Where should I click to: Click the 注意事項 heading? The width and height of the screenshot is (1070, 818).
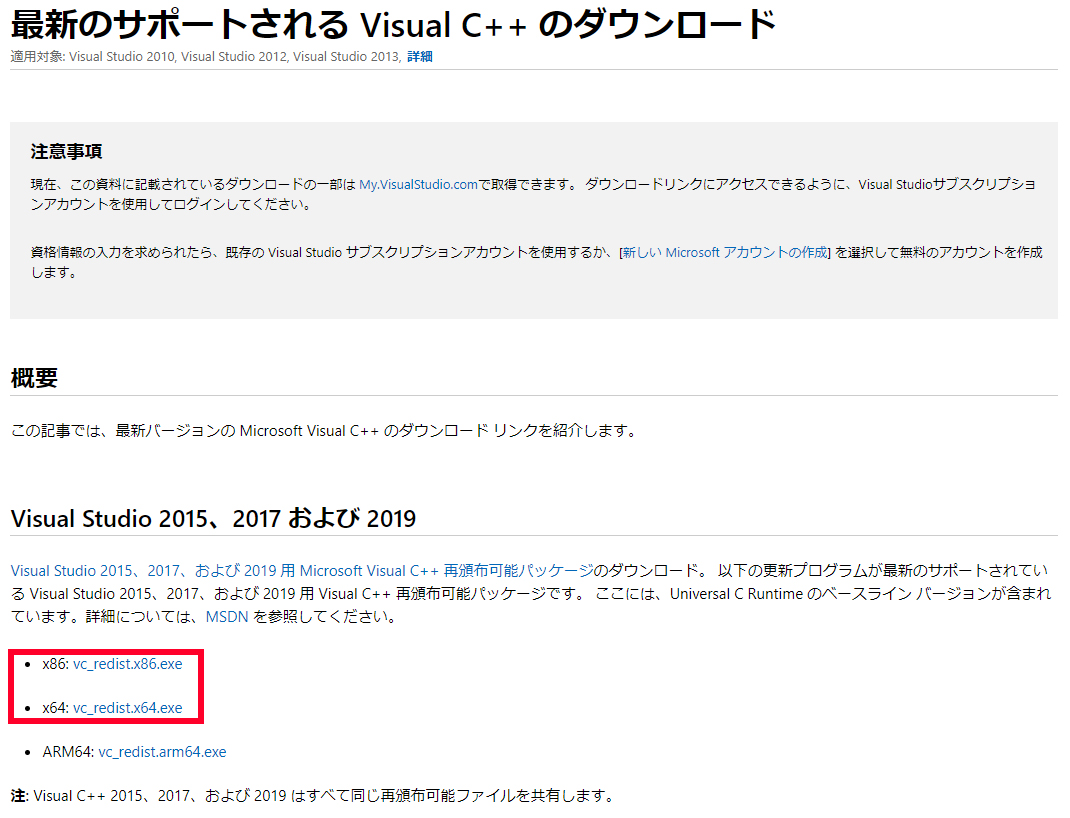pyautogui.click(x=66, y=151)
